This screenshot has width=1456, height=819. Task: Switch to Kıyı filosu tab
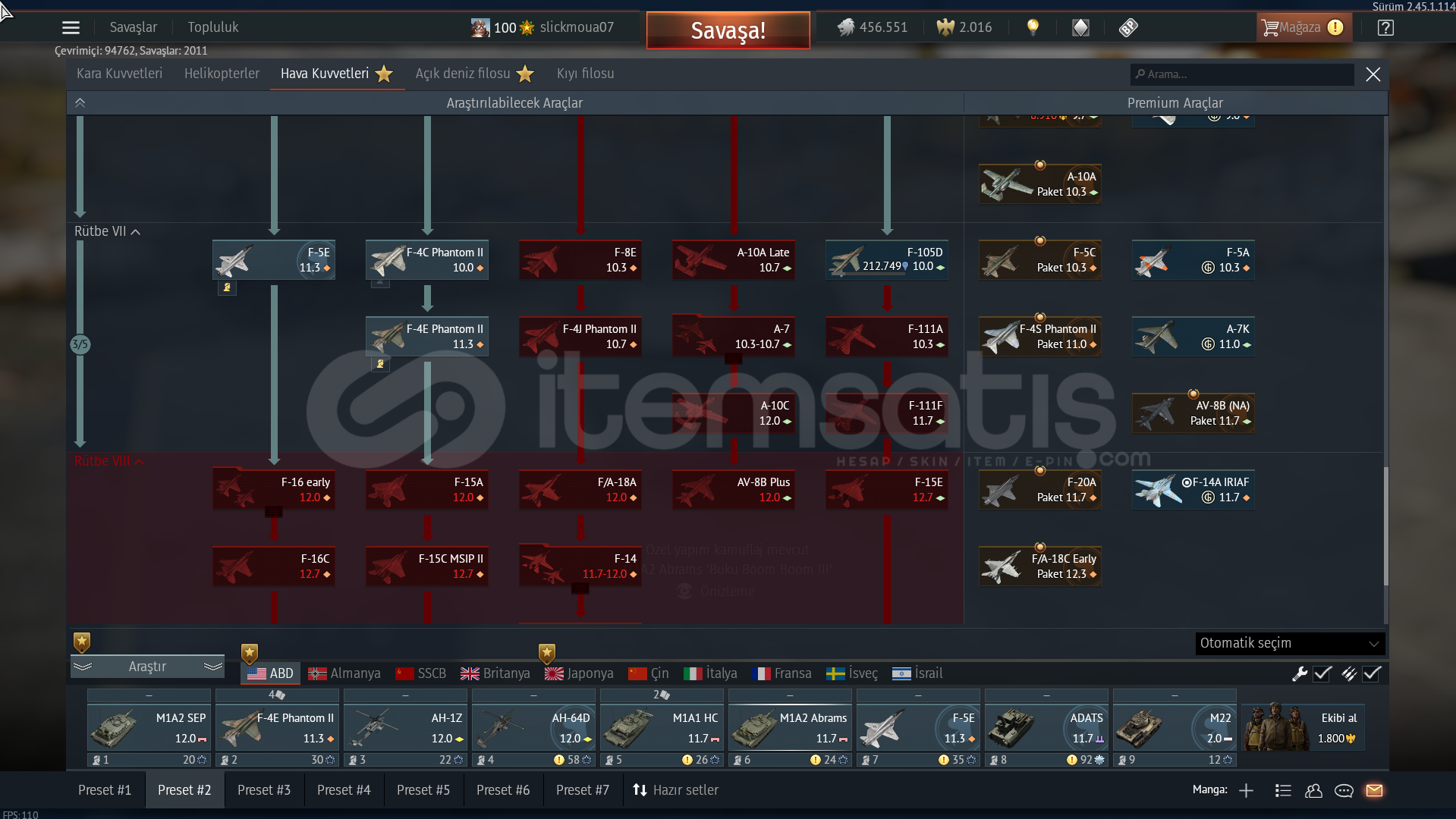point(585,74)
